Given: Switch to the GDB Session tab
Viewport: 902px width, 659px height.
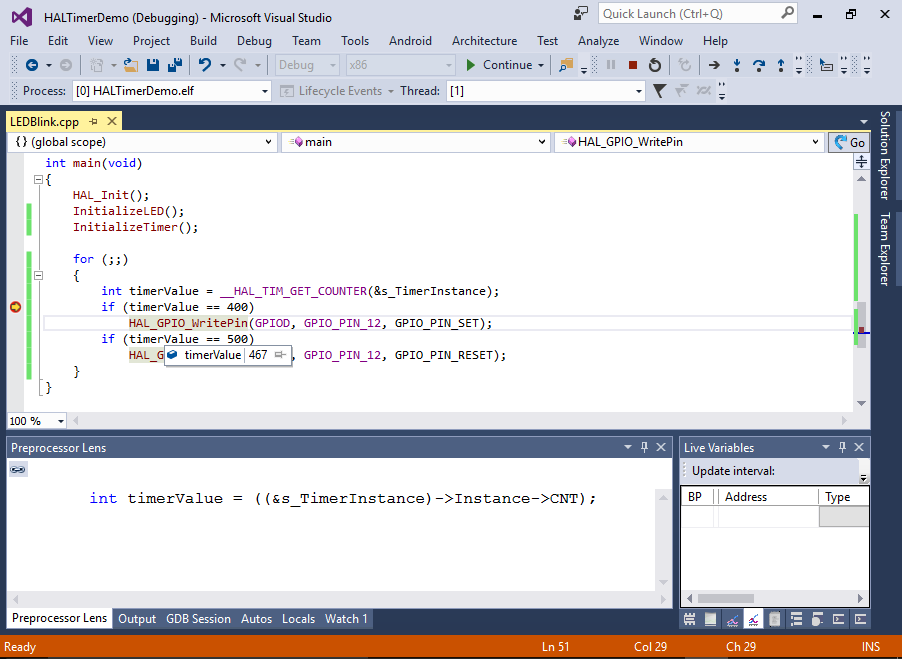Looking at the screenshot, I should tap(198, 618).
